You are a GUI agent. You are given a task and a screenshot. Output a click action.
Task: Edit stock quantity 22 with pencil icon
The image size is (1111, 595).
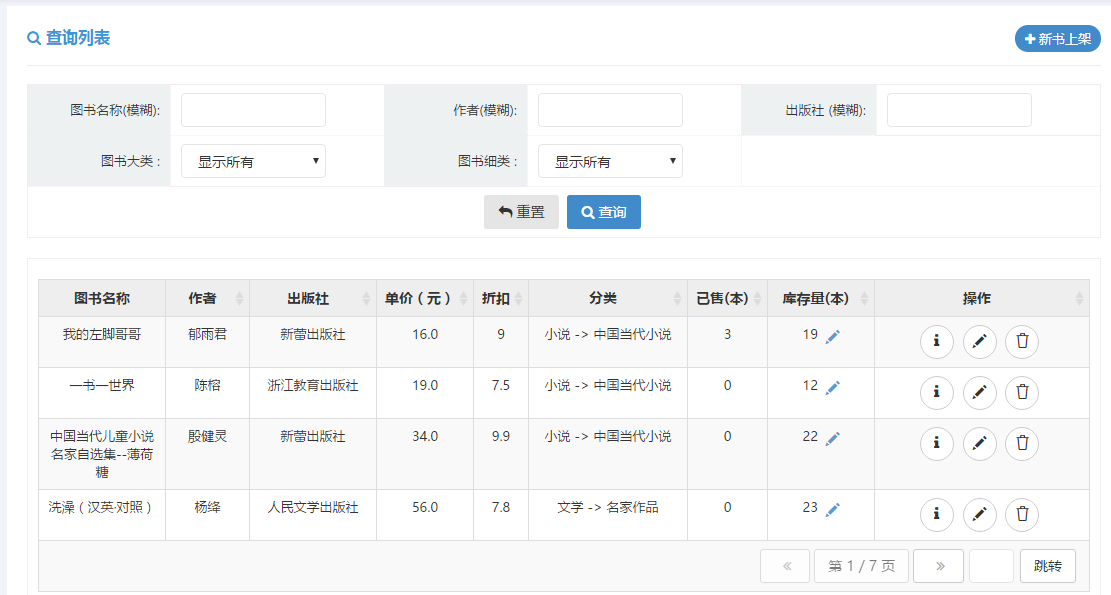833,438
